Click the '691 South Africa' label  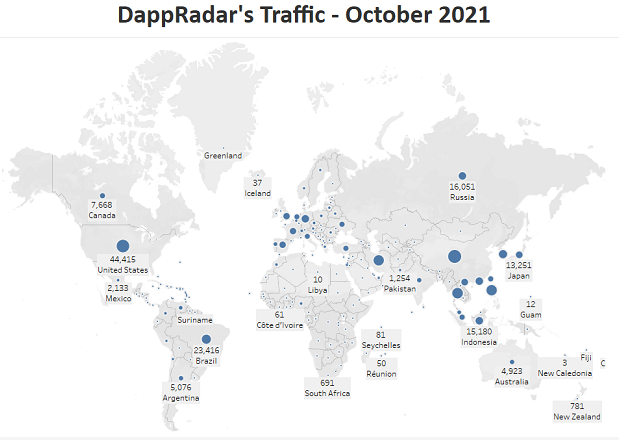327,388
